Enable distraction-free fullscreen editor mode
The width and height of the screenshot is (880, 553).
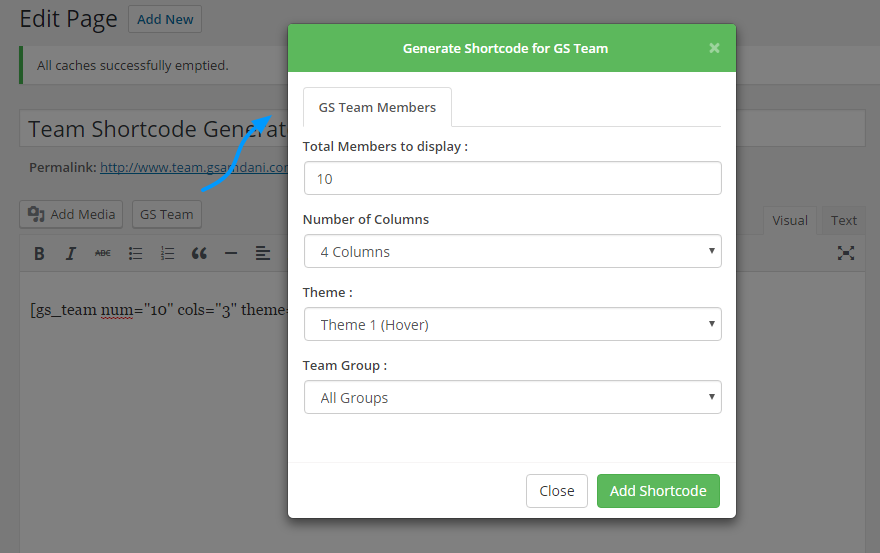[x=846, y=253]
